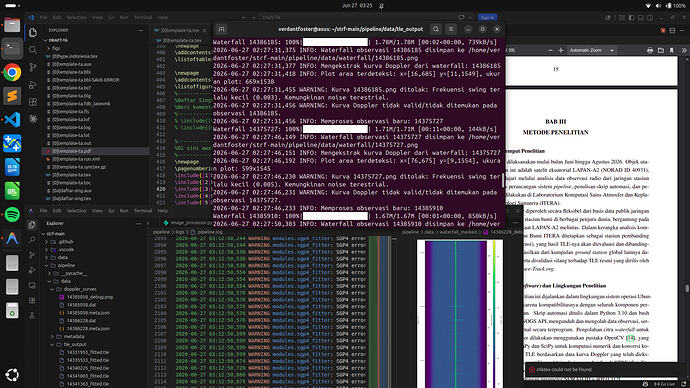Open Explorer view in the VS Code activity bar
Image resolution: width=690 pixels, height=388 pixels.
tap(33, 33)
